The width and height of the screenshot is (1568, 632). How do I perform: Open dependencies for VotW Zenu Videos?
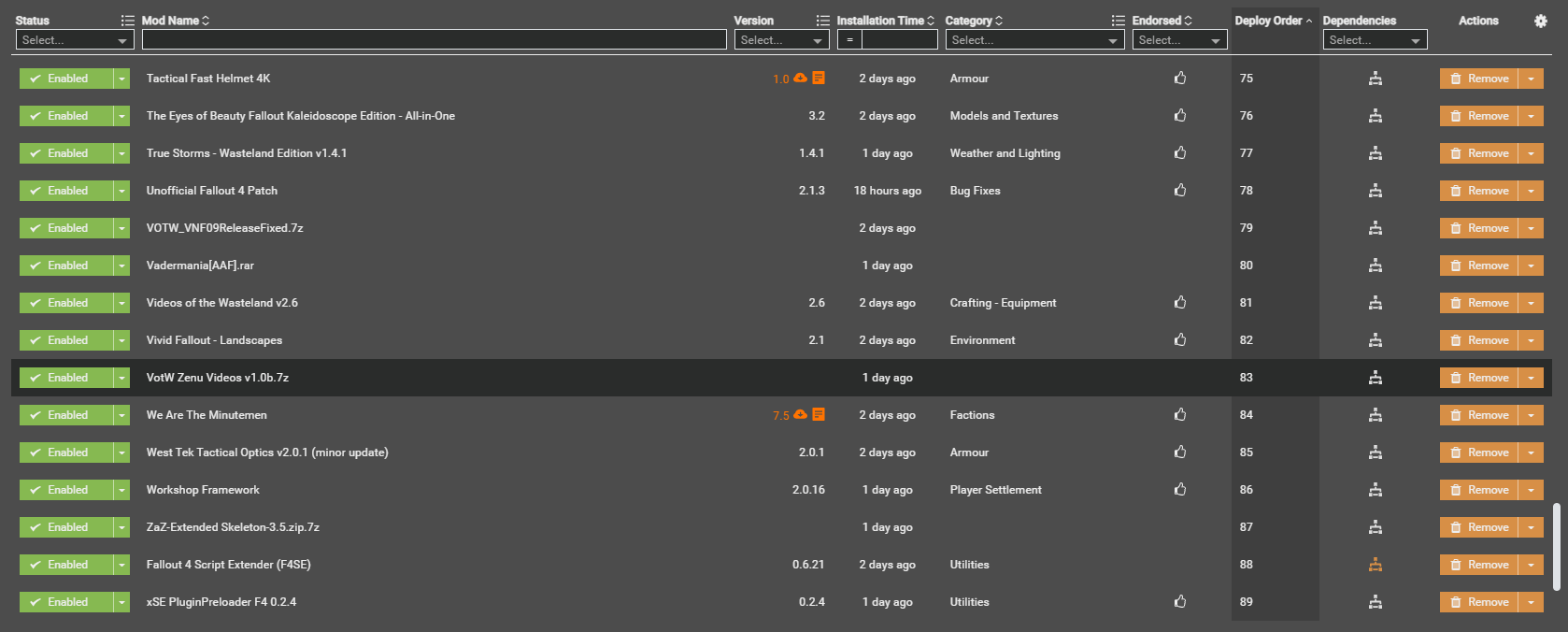point(1376,378)
